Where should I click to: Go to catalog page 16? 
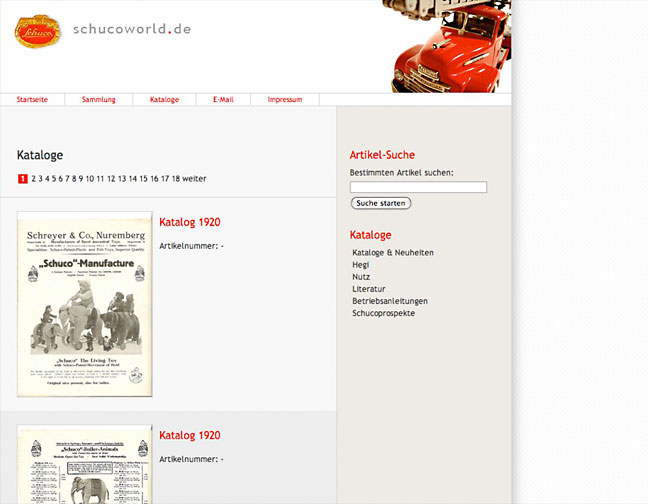point(154,179)
